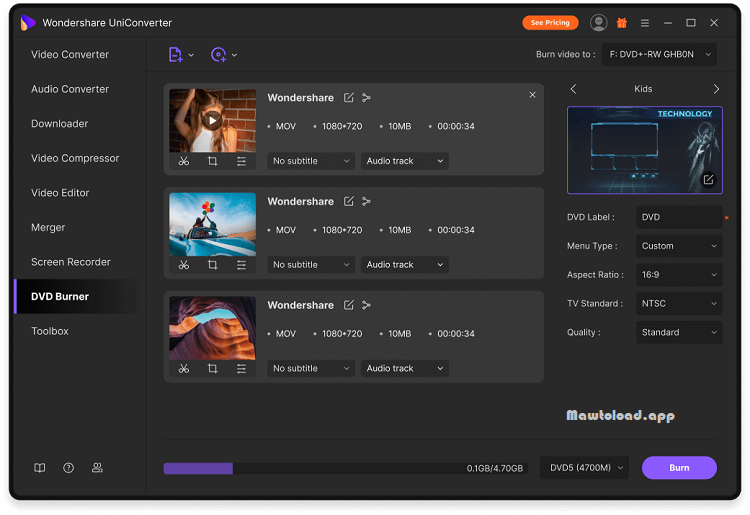
Task: Open the Quality Standard dropdown
Action: tap(679, 332)
